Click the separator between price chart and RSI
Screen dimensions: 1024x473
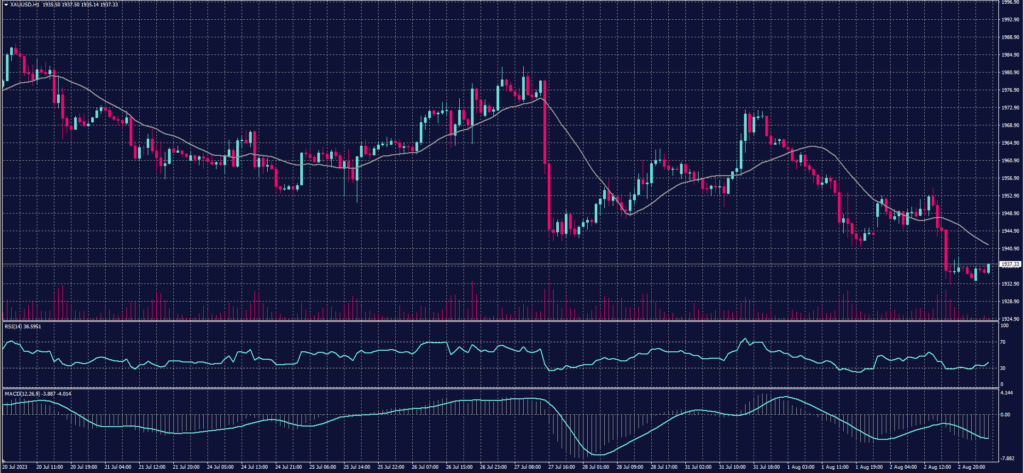pyautogui.click(x=500, y=321)
